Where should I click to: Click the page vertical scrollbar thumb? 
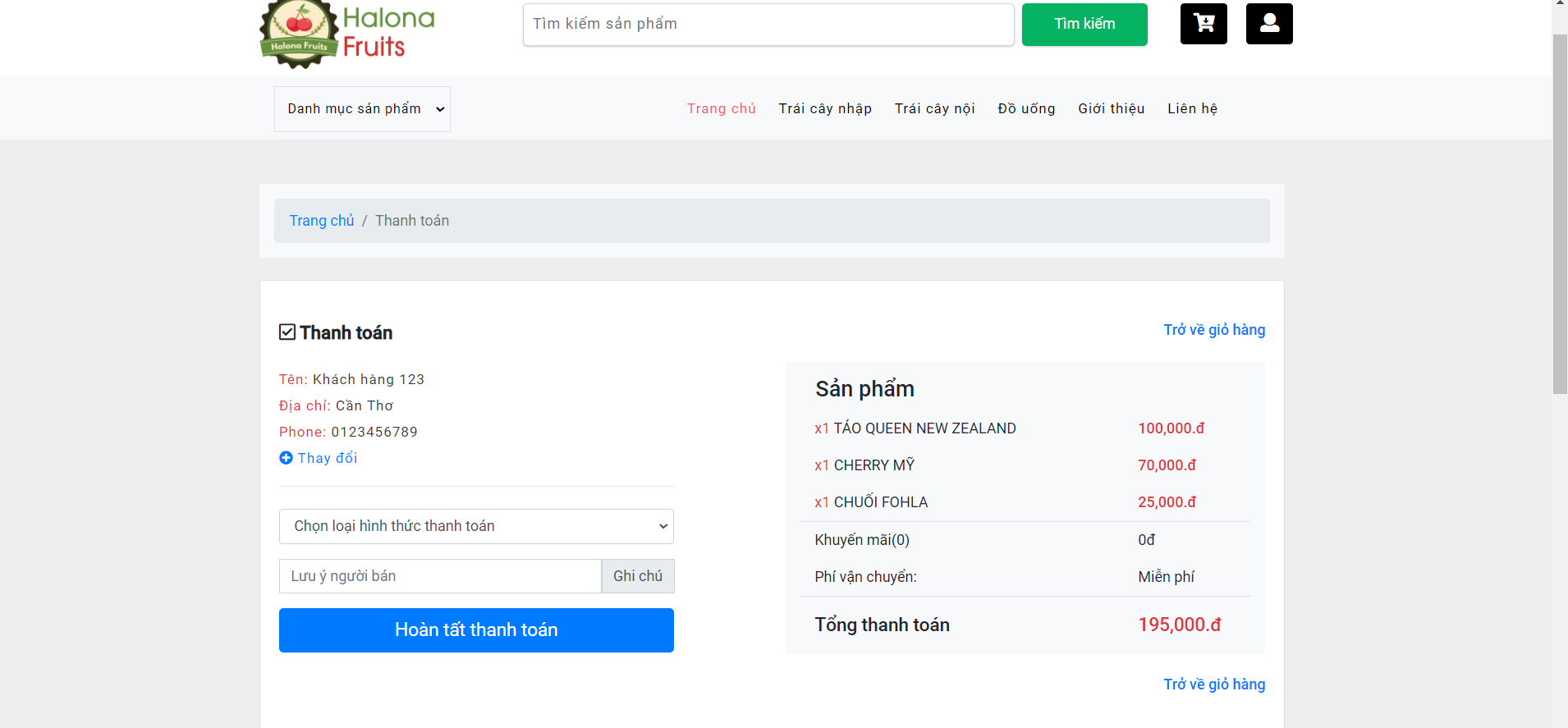pos(1560,214)
